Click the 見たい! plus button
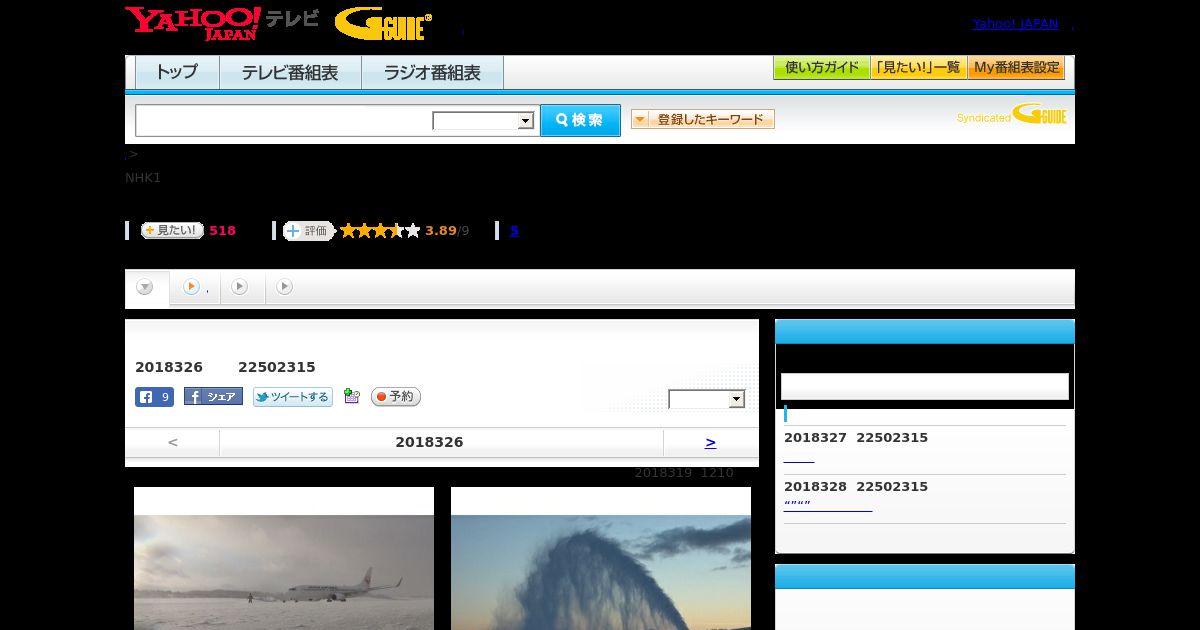This screenshot has height=630, width=1200. [171, 230]
